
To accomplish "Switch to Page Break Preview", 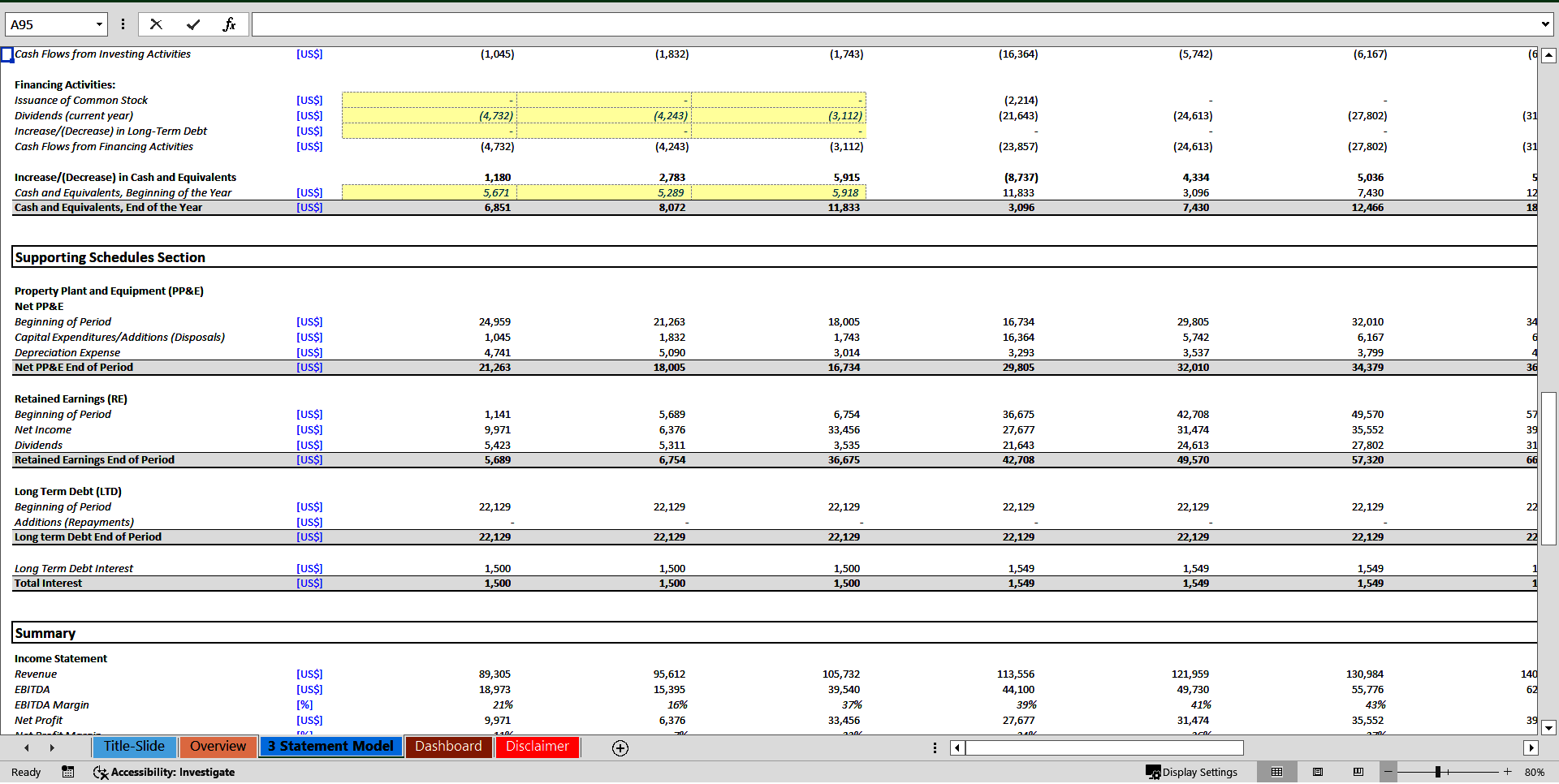I will pos(1358,772).
